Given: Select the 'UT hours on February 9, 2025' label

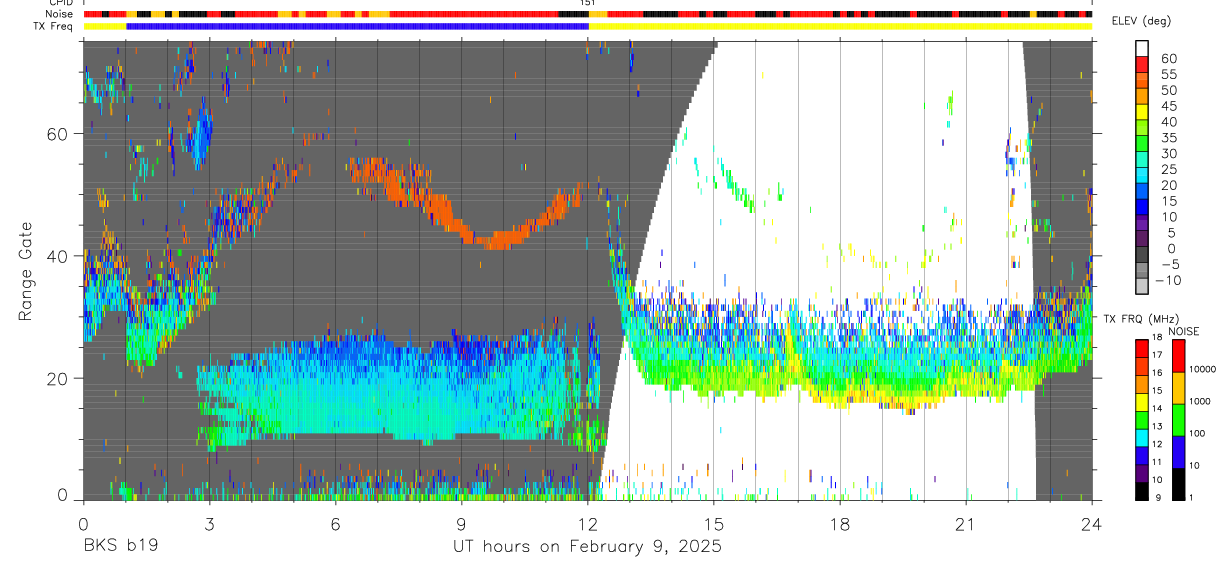Looking at the screenshot, I should 588,546.
